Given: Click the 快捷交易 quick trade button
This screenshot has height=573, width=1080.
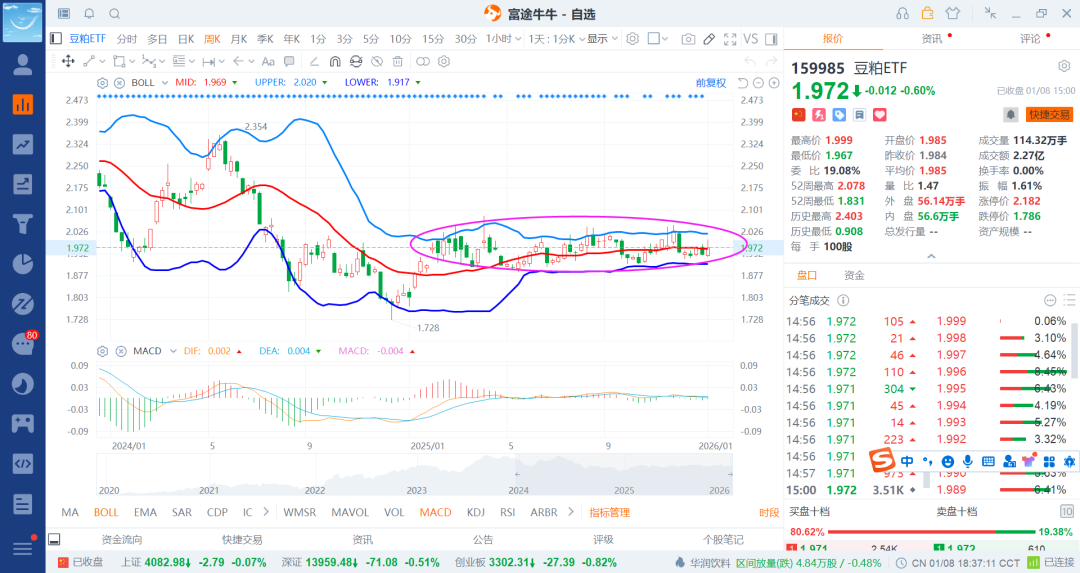Looking at the screenshot, I should point(1049,115).
